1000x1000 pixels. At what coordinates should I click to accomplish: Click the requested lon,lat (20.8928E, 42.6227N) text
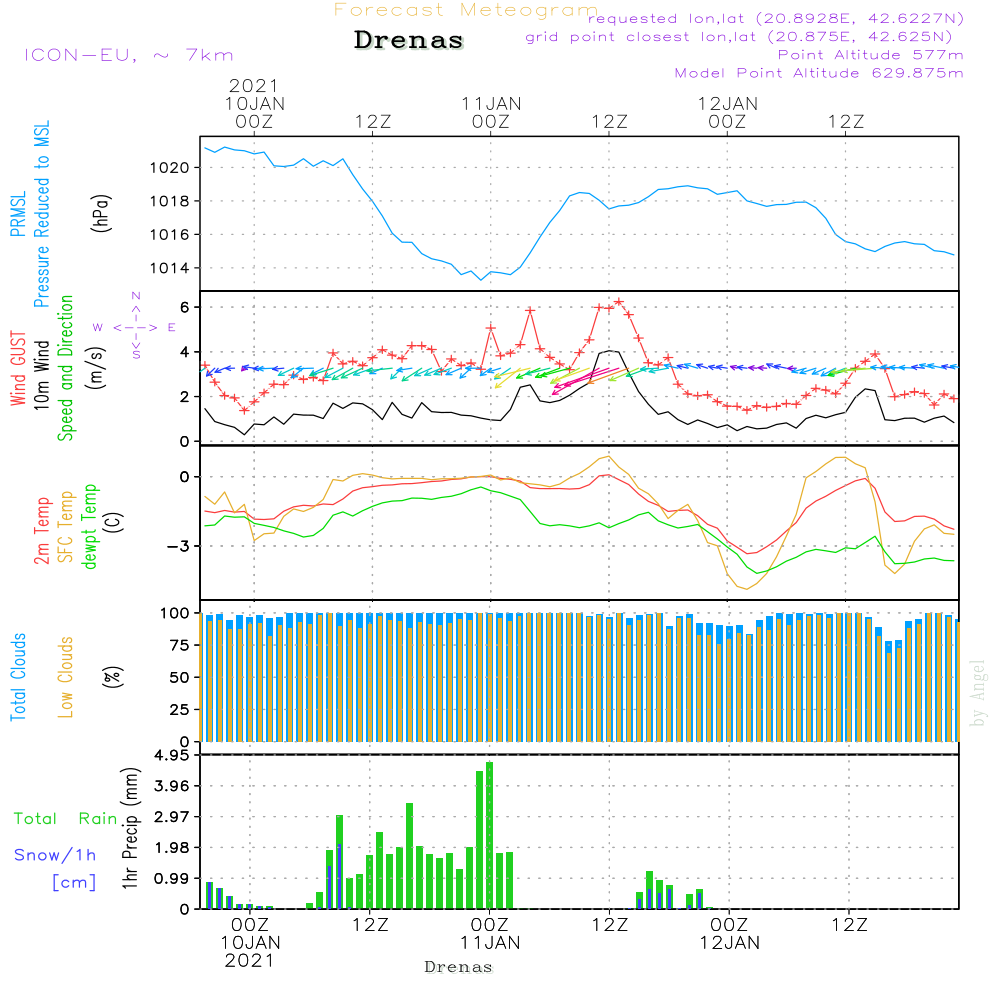[776, 19]
